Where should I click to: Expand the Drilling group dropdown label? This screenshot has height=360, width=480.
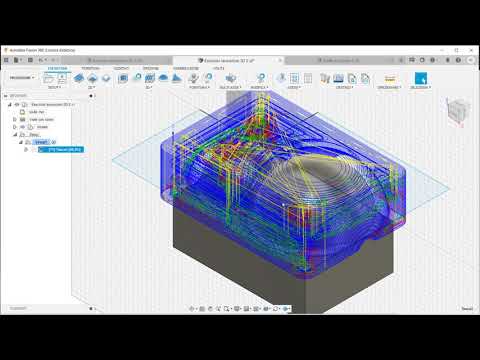point(199,87)
